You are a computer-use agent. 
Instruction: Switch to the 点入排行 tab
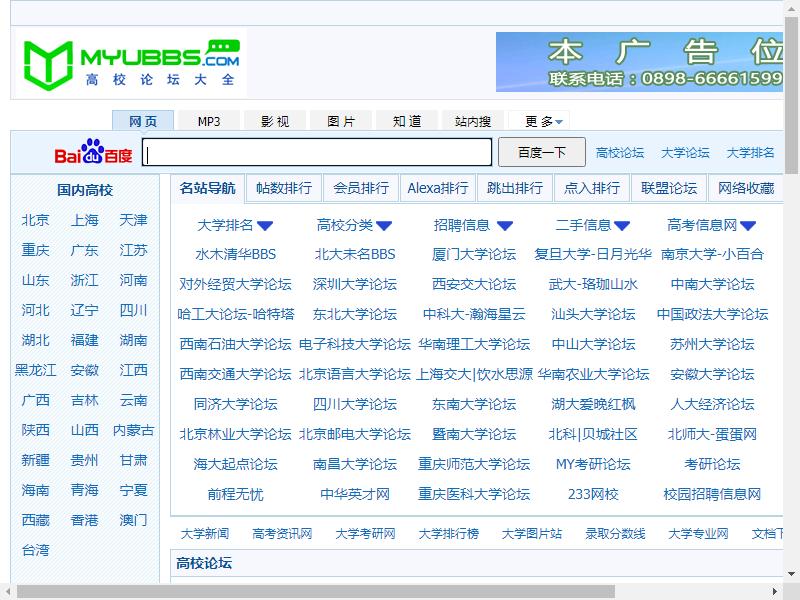(x=592, y=188)
